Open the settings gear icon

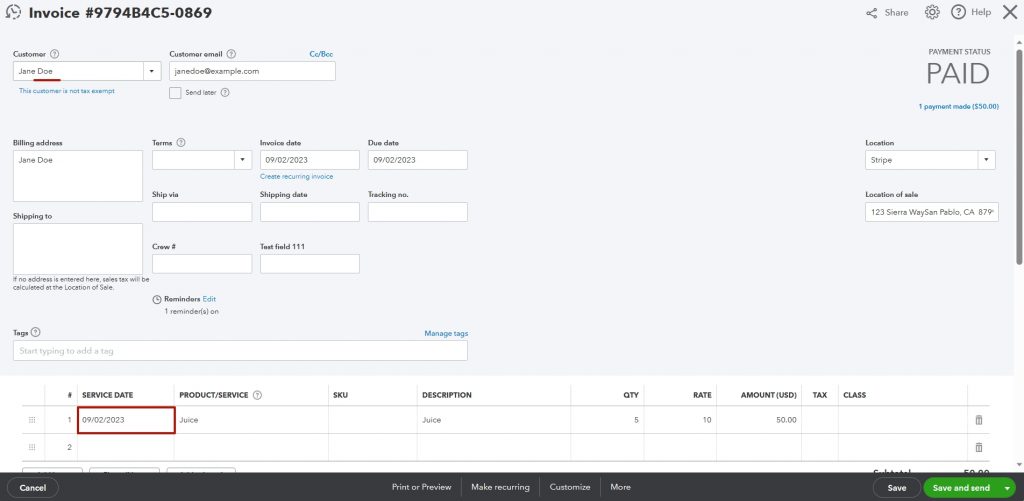pos(932,12)
